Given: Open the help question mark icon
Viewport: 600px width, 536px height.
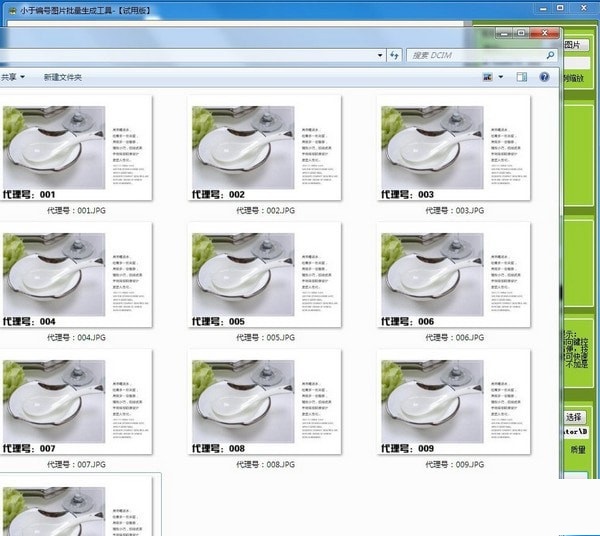Looking at the screenshot, I should [x=544, y=77].
